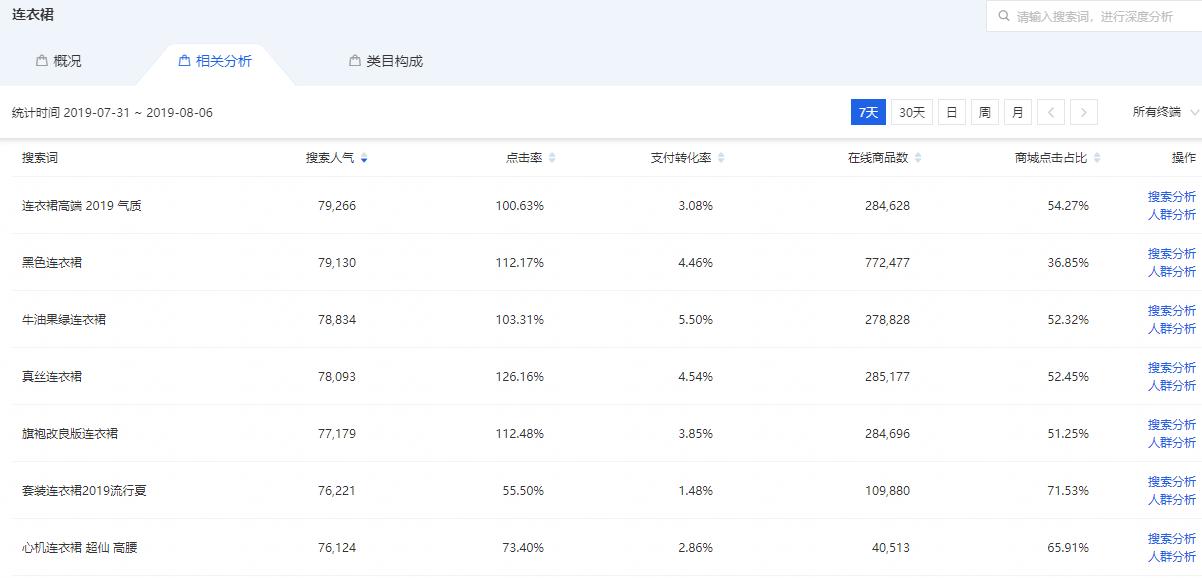Select the 7天 time range

point(868,113)
